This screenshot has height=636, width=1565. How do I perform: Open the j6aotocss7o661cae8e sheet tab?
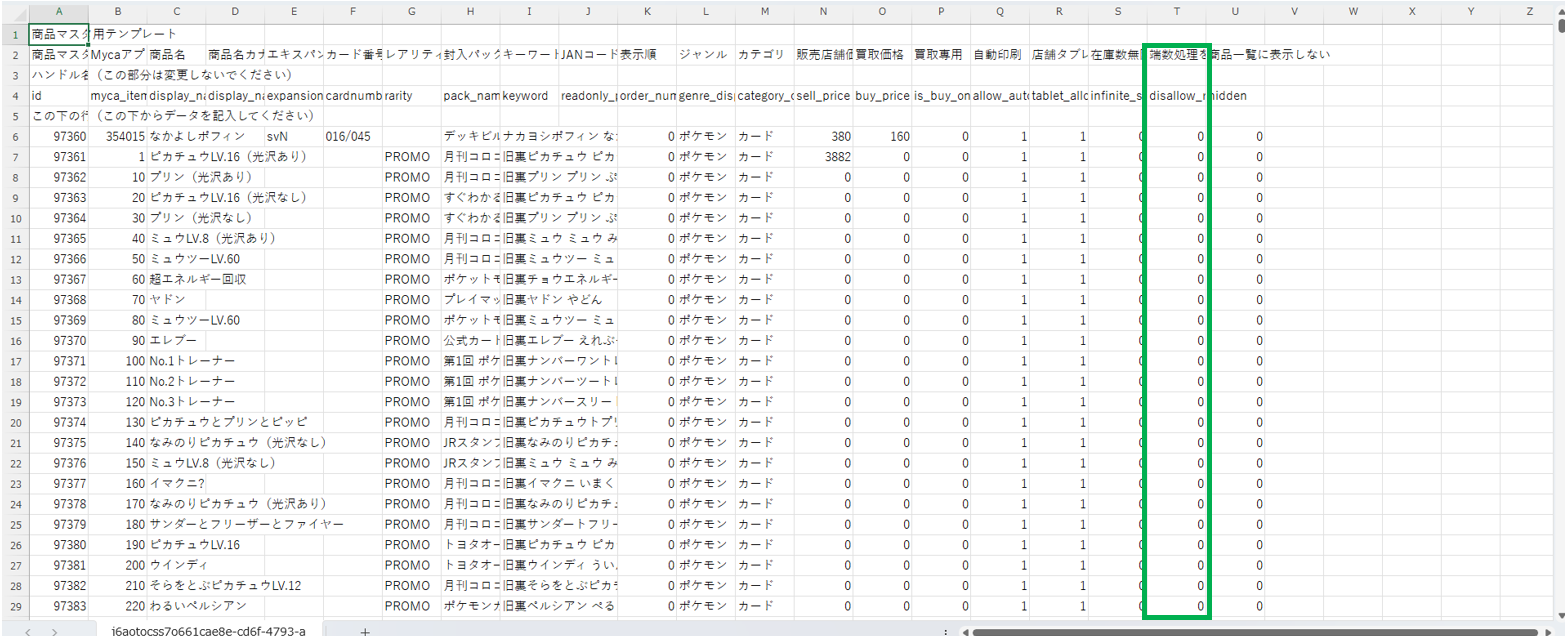point(208,631)
